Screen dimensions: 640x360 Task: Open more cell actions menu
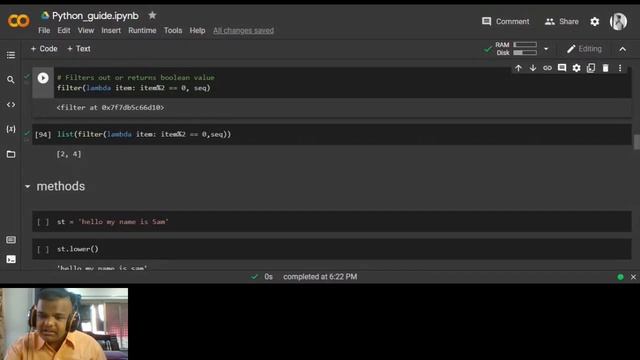tap(620, 68)
